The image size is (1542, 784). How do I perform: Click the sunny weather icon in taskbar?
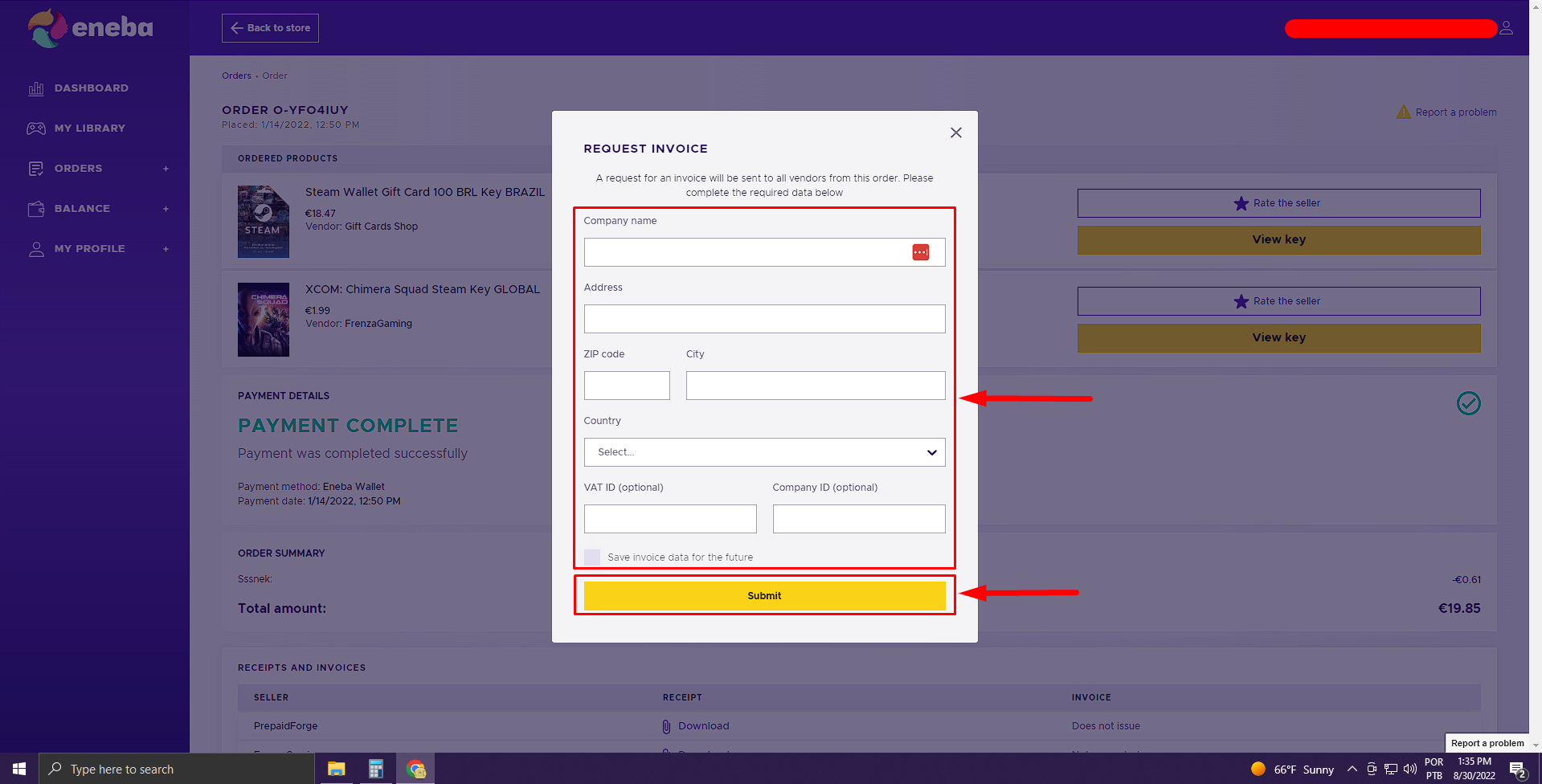pyautogui.click(x=1258, y=769)
